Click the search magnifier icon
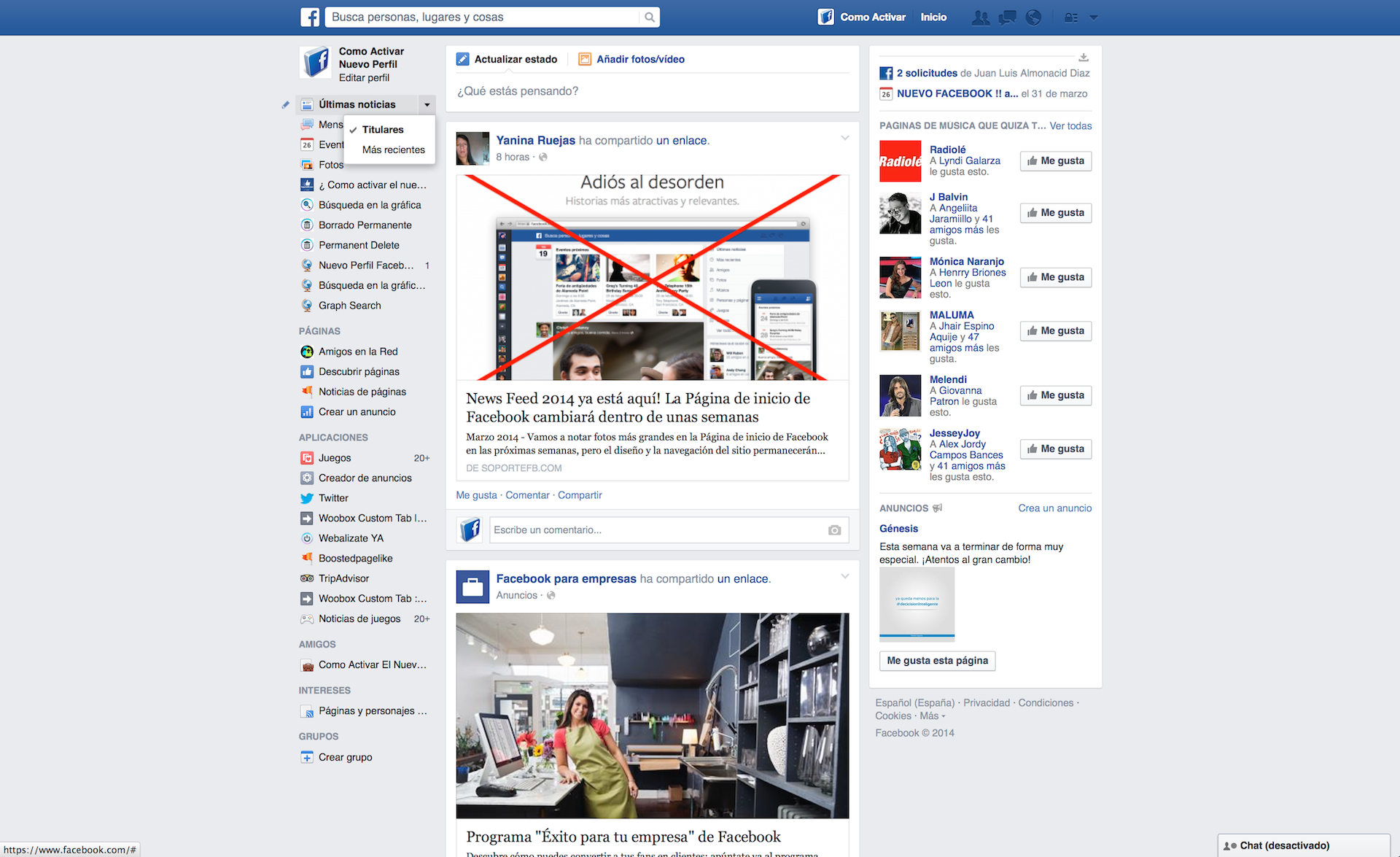Screen dimensions: 1400x857 (649, 18)
